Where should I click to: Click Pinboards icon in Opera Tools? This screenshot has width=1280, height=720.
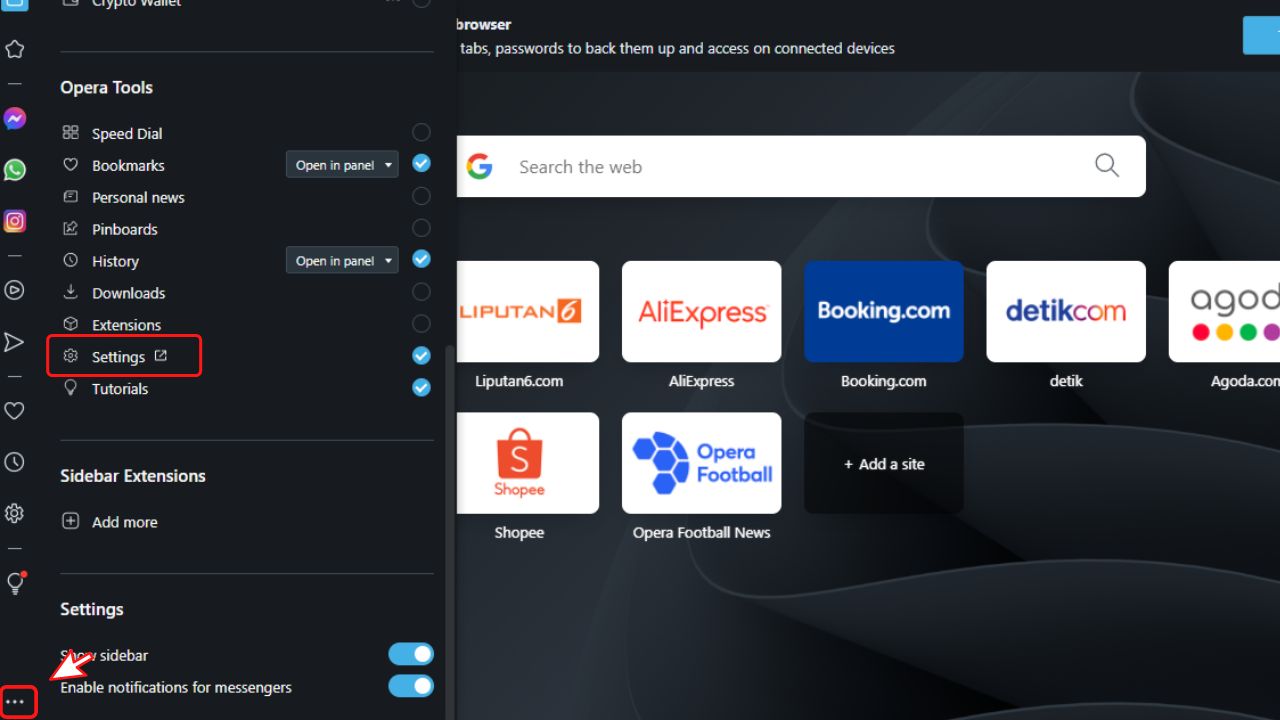[70, 229]
